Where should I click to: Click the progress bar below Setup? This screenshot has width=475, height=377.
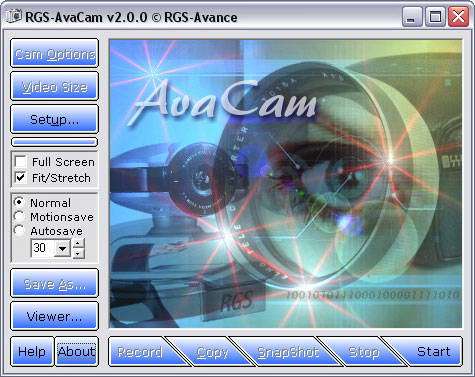(55, 142)
